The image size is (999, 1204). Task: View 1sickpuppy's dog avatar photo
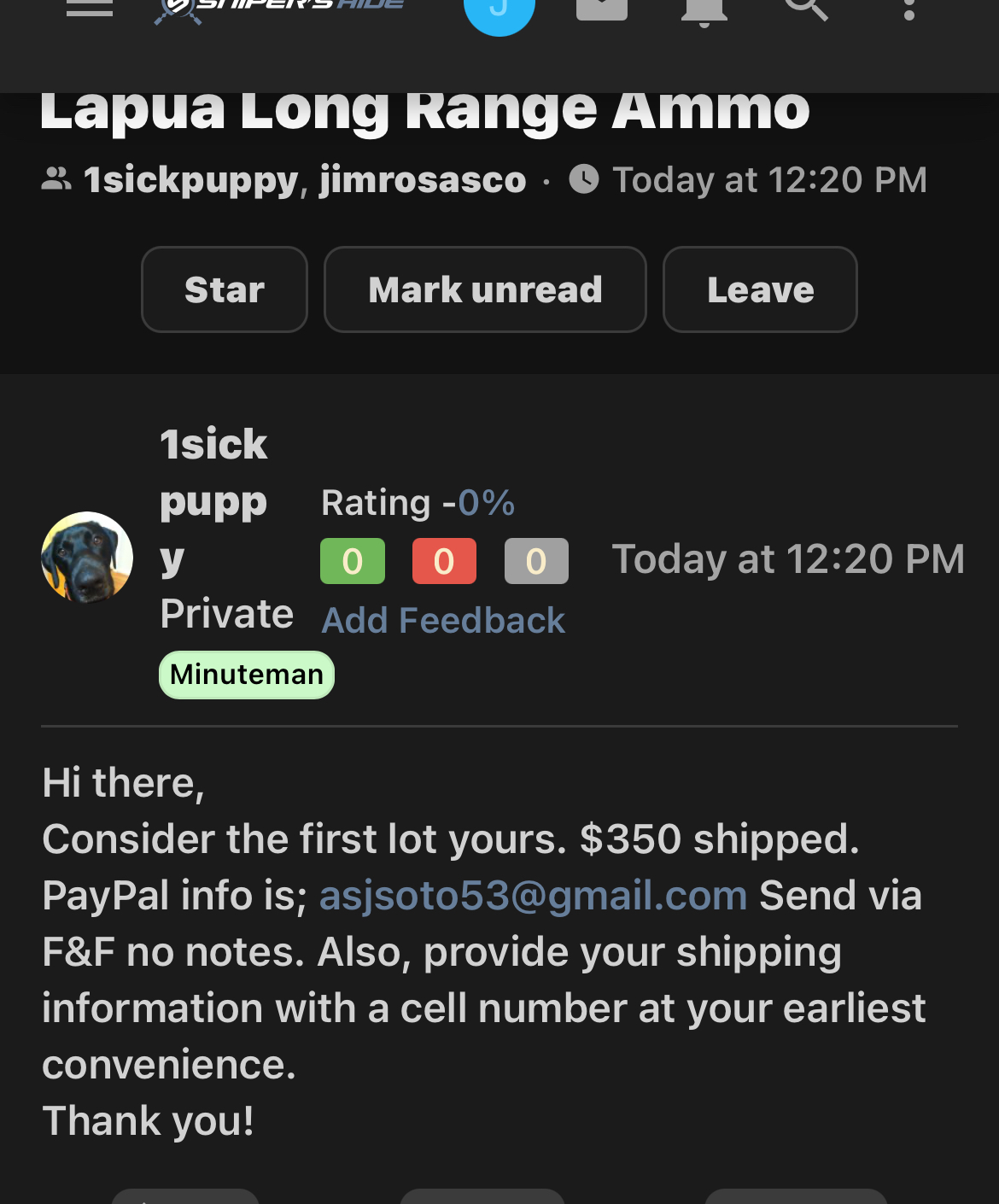pyautogui.click(x=87, y=558)
